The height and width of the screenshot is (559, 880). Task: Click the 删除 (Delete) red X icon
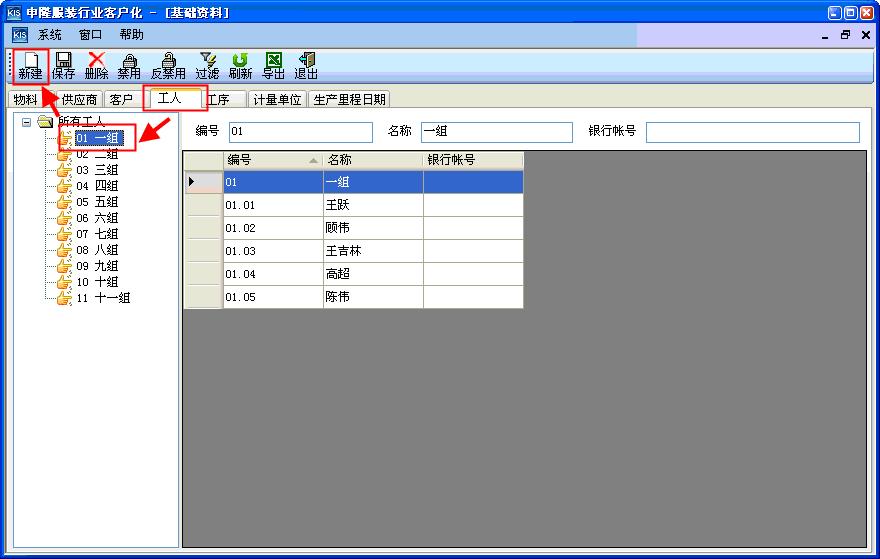[x=96, y=65]
